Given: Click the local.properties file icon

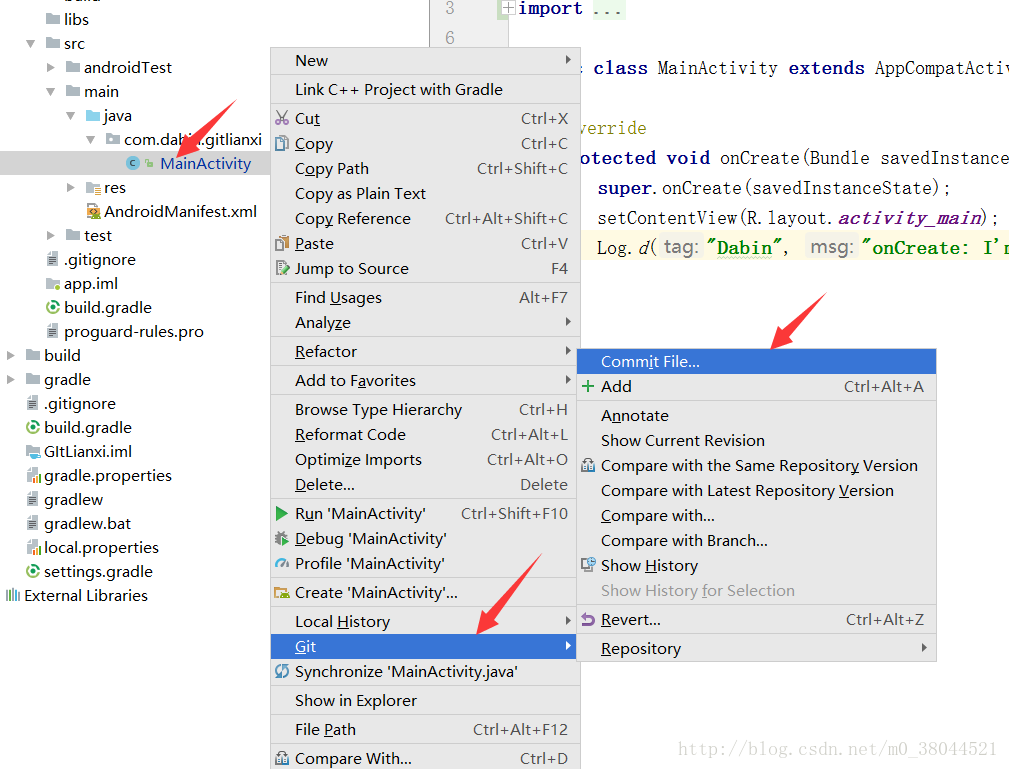Looking at the screenshot, I should pyautogui.click(x=33, y=547).
